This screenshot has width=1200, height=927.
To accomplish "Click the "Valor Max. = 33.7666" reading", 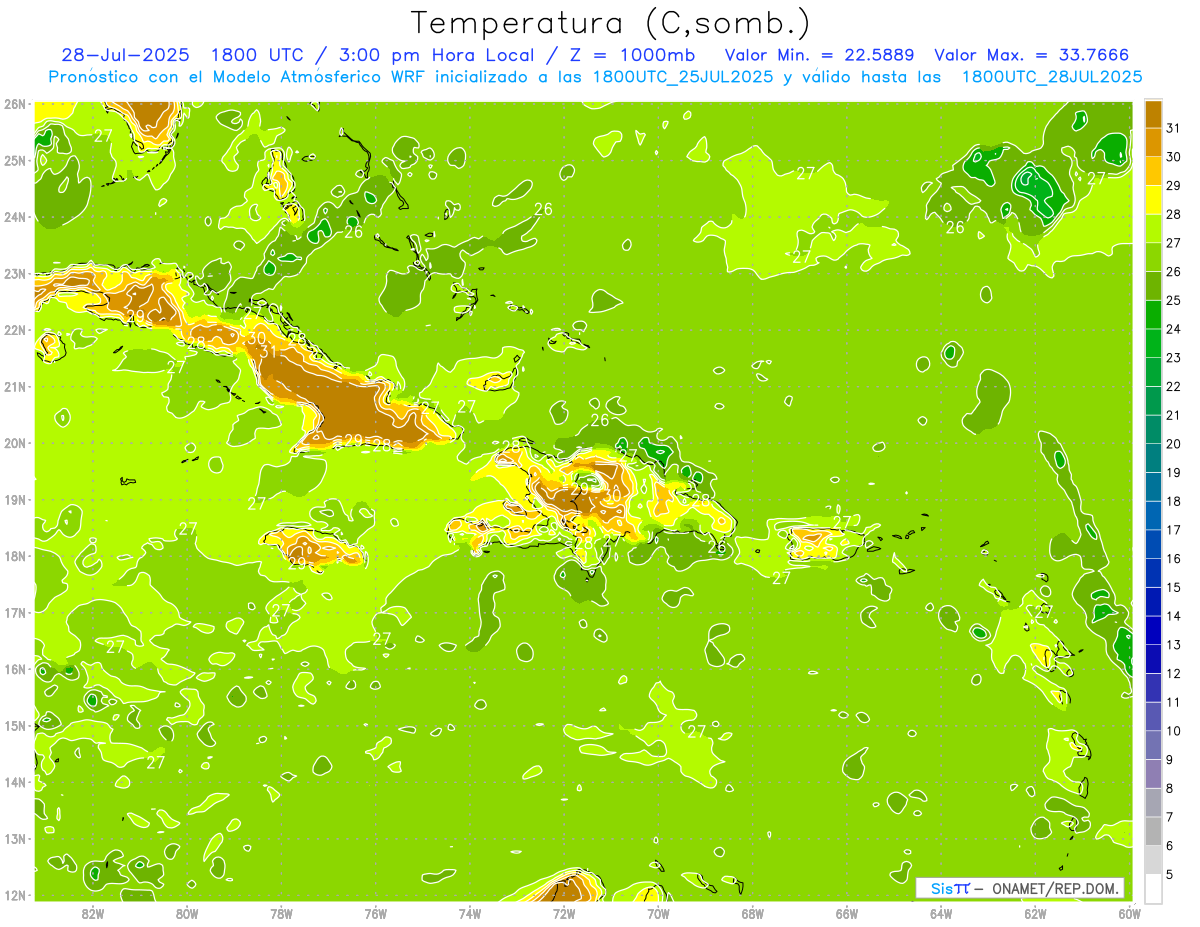I will [x=1031, y=55].
